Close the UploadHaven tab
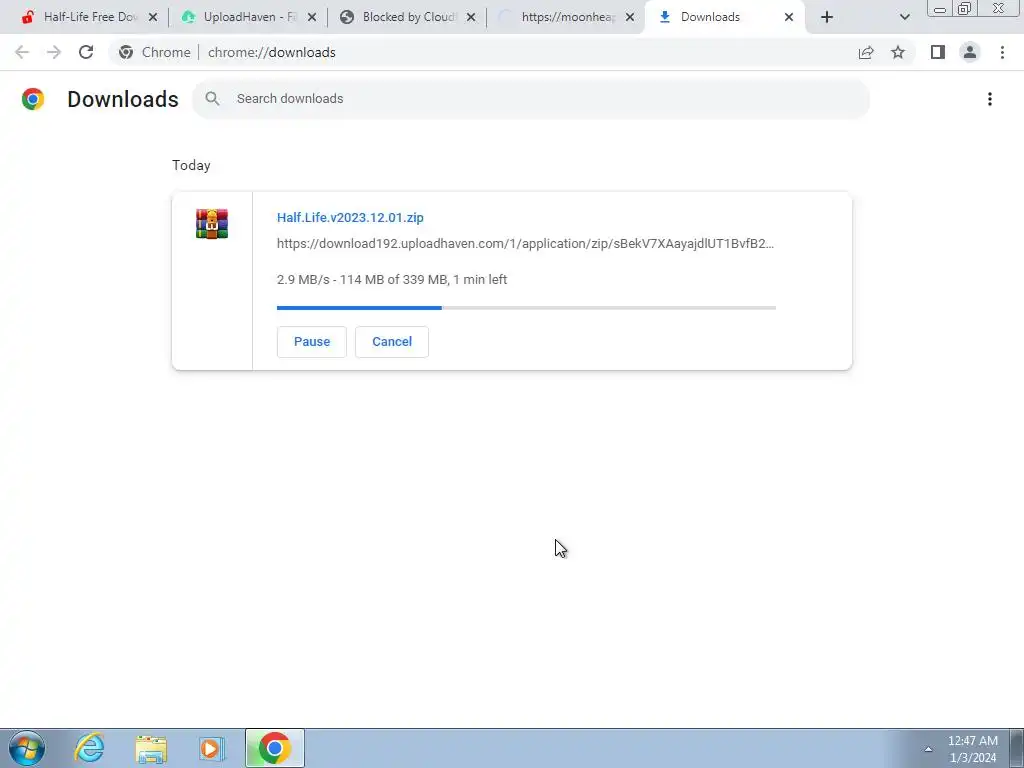Viewport: 1024px width, 768px height. [x=312, y=17]
